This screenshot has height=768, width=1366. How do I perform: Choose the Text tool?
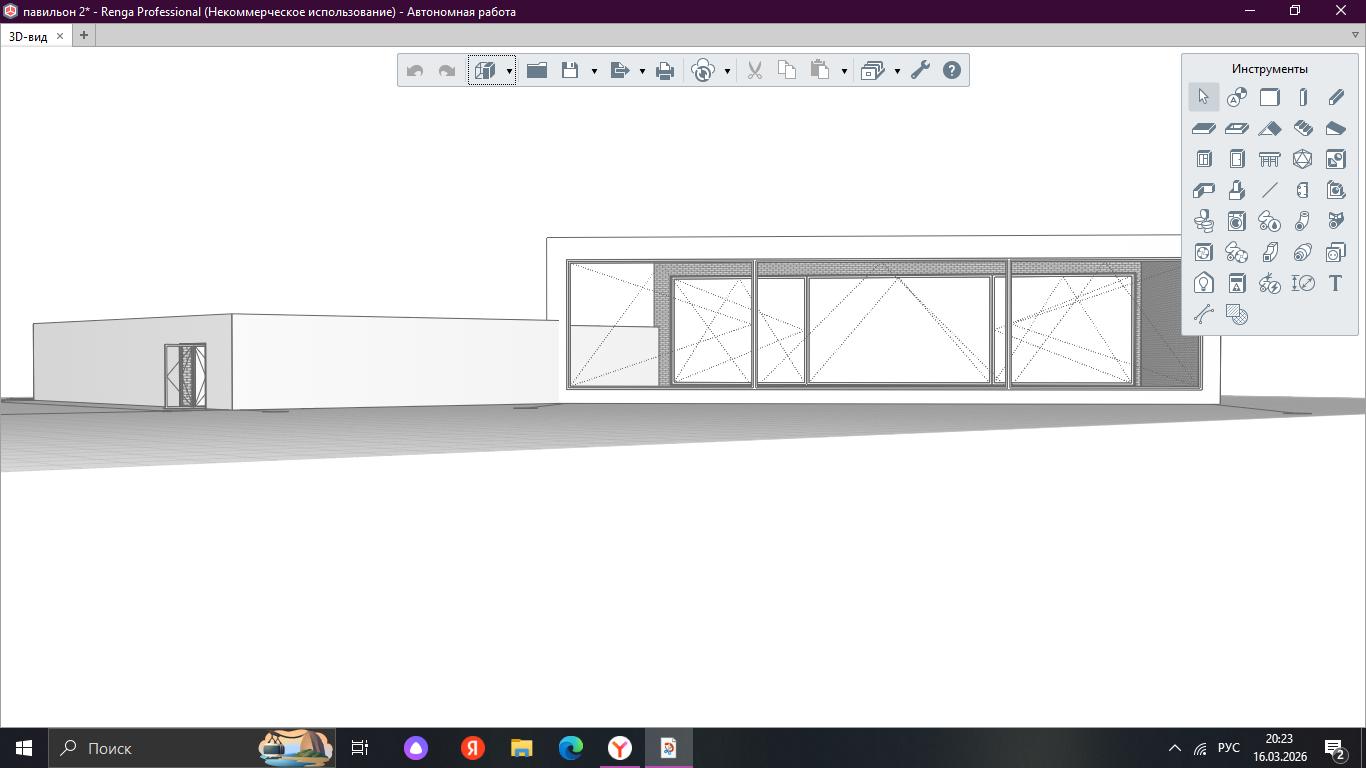tap(1335, 283)
